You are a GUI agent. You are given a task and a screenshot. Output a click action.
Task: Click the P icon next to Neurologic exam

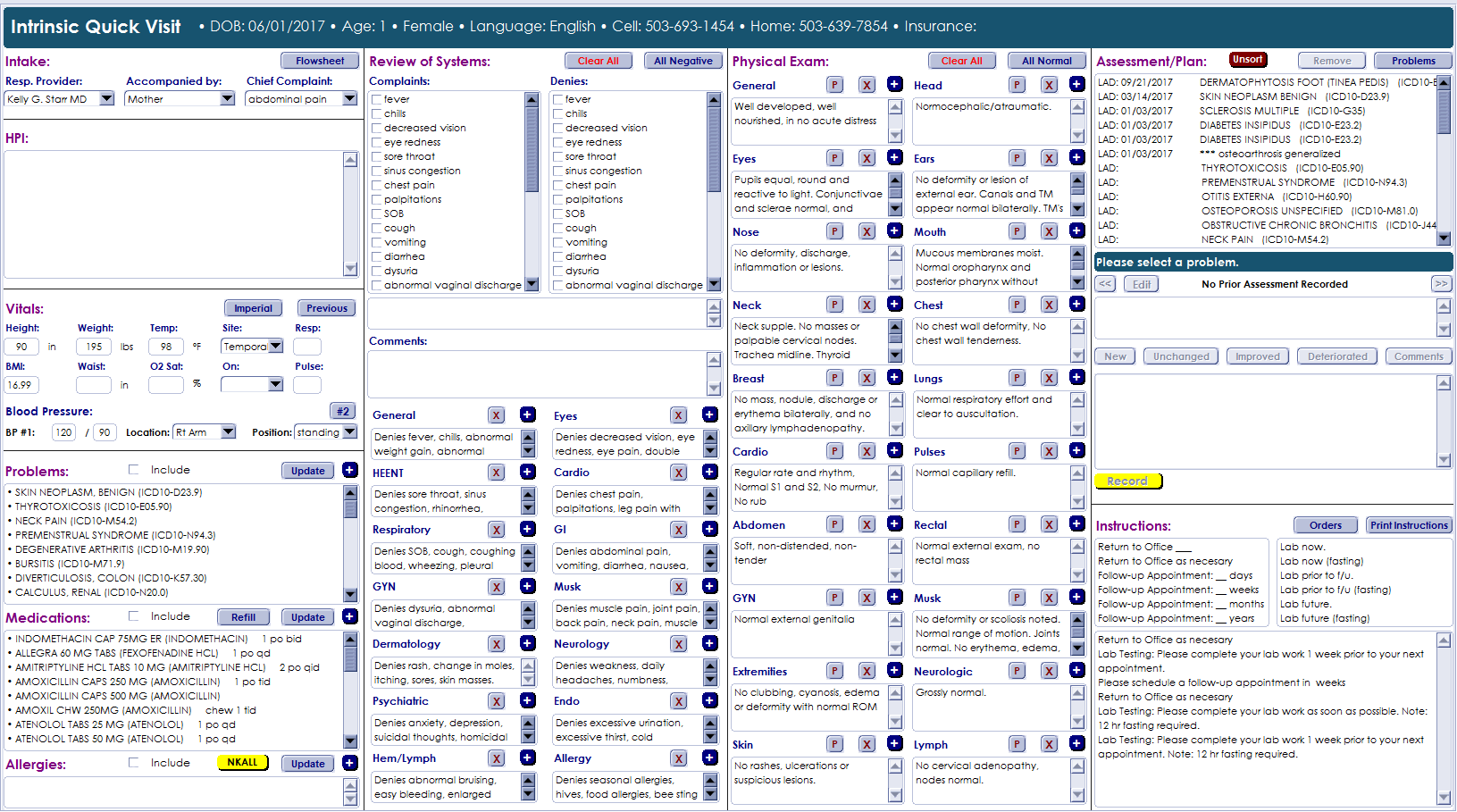1017,671
